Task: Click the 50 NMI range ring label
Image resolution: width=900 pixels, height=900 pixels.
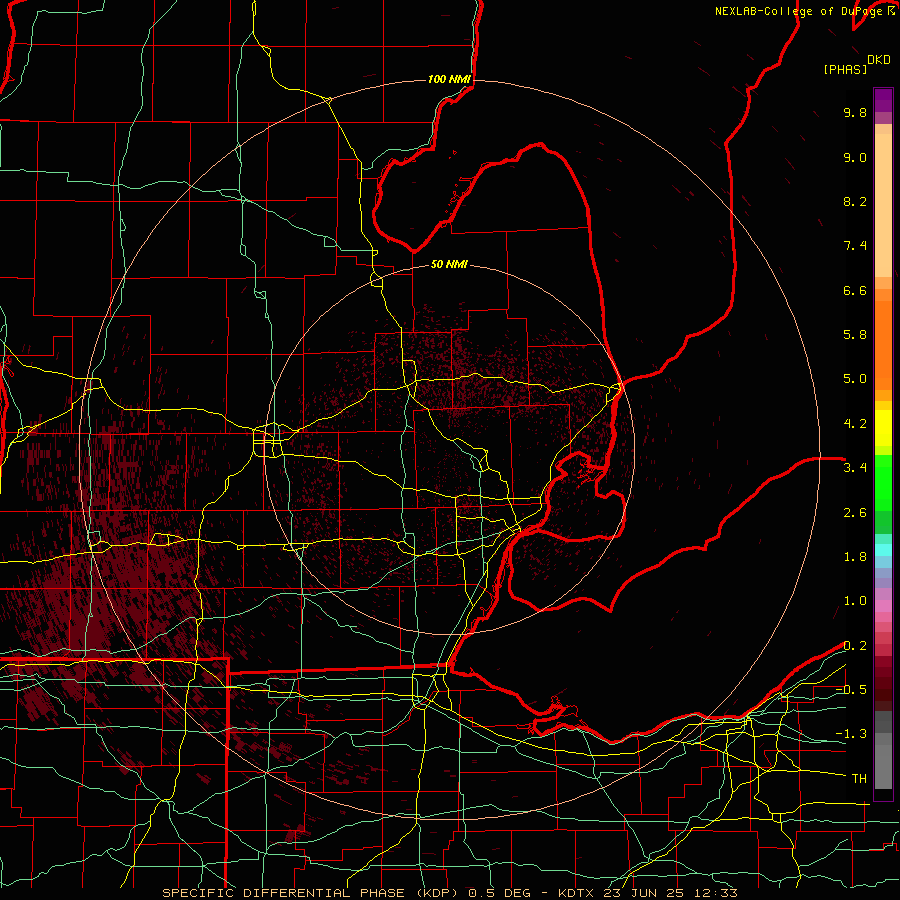Action: 449,264
